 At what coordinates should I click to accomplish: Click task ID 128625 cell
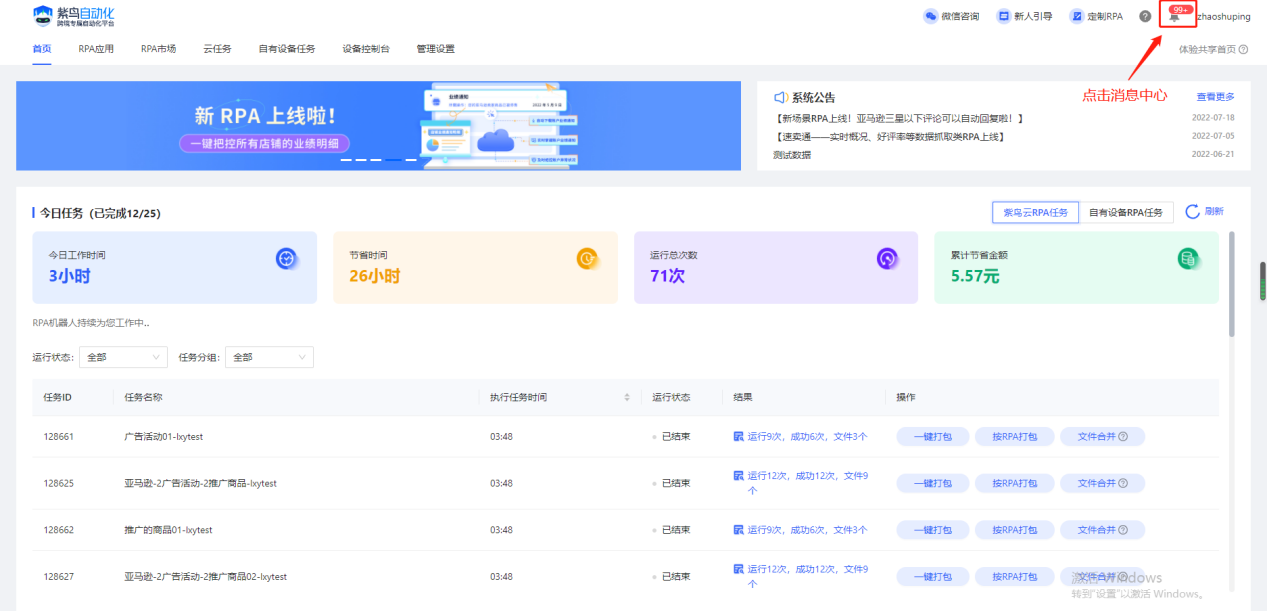59,483
